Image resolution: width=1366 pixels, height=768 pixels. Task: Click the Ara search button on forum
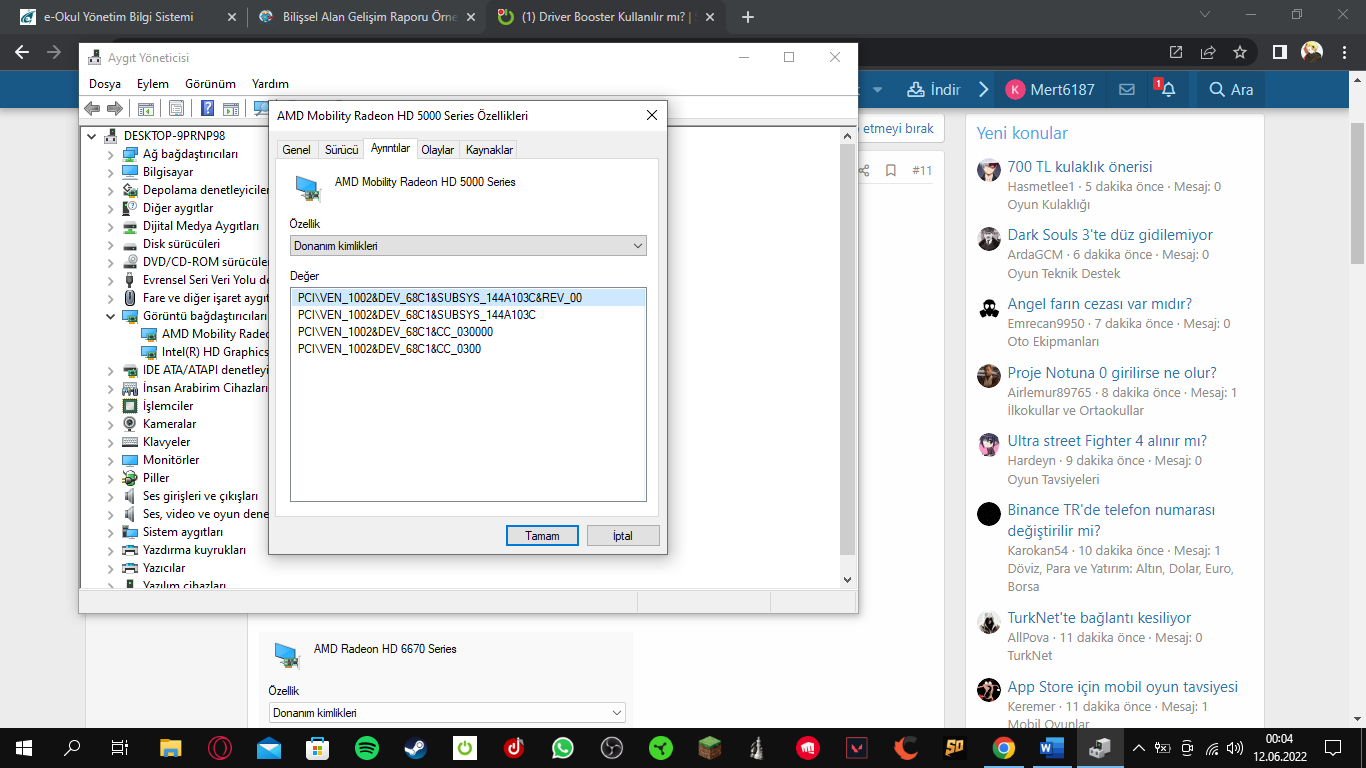pos(1231,89)
